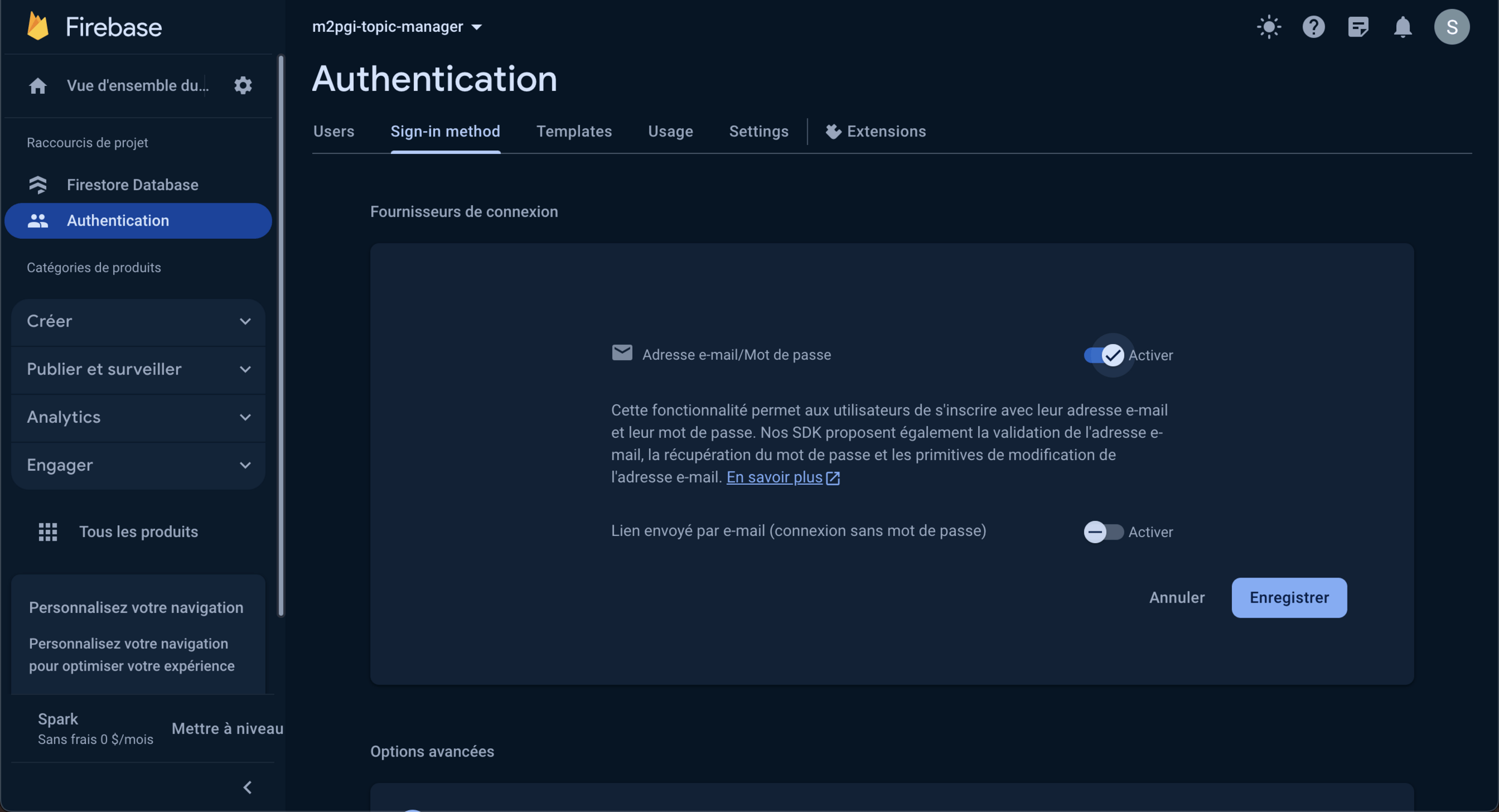Click the sidebar vertical scrollbar
The image size is (1499, 812).
pyautogui.click(x=280, y=337)
